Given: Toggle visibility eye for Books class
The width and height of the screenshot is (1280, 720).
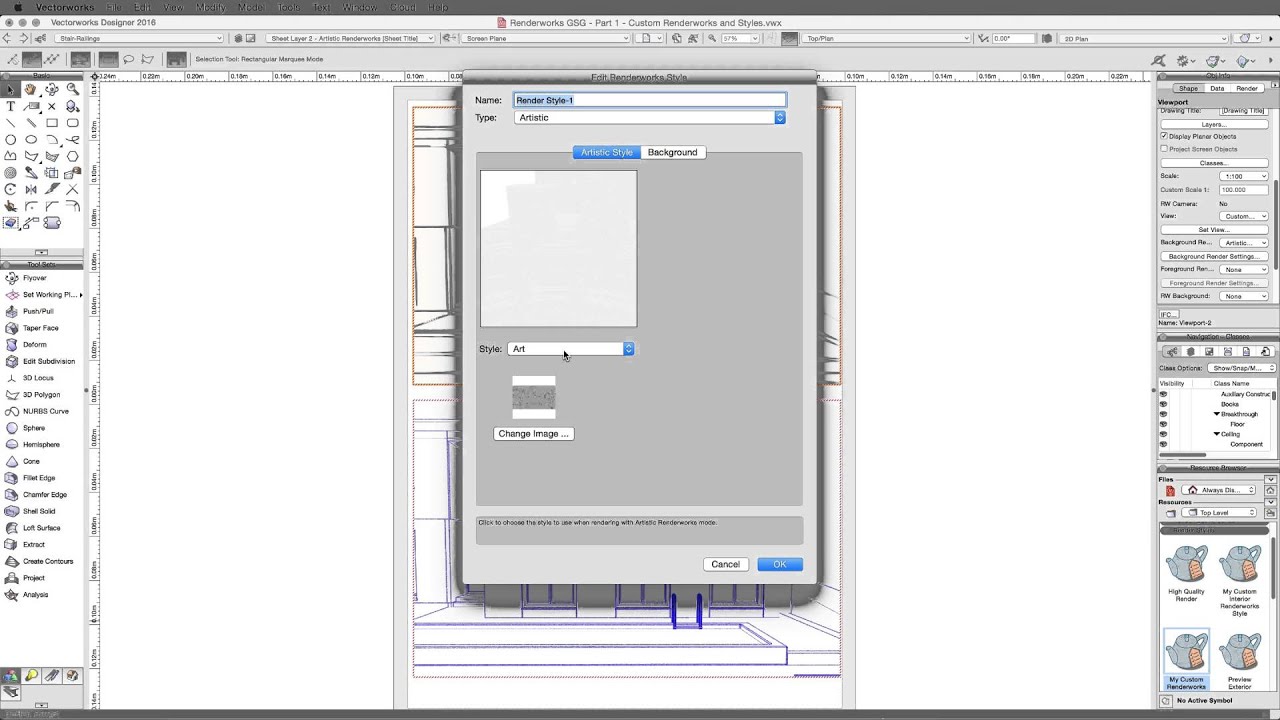Looking at the screenshot, I should 1163,404.
